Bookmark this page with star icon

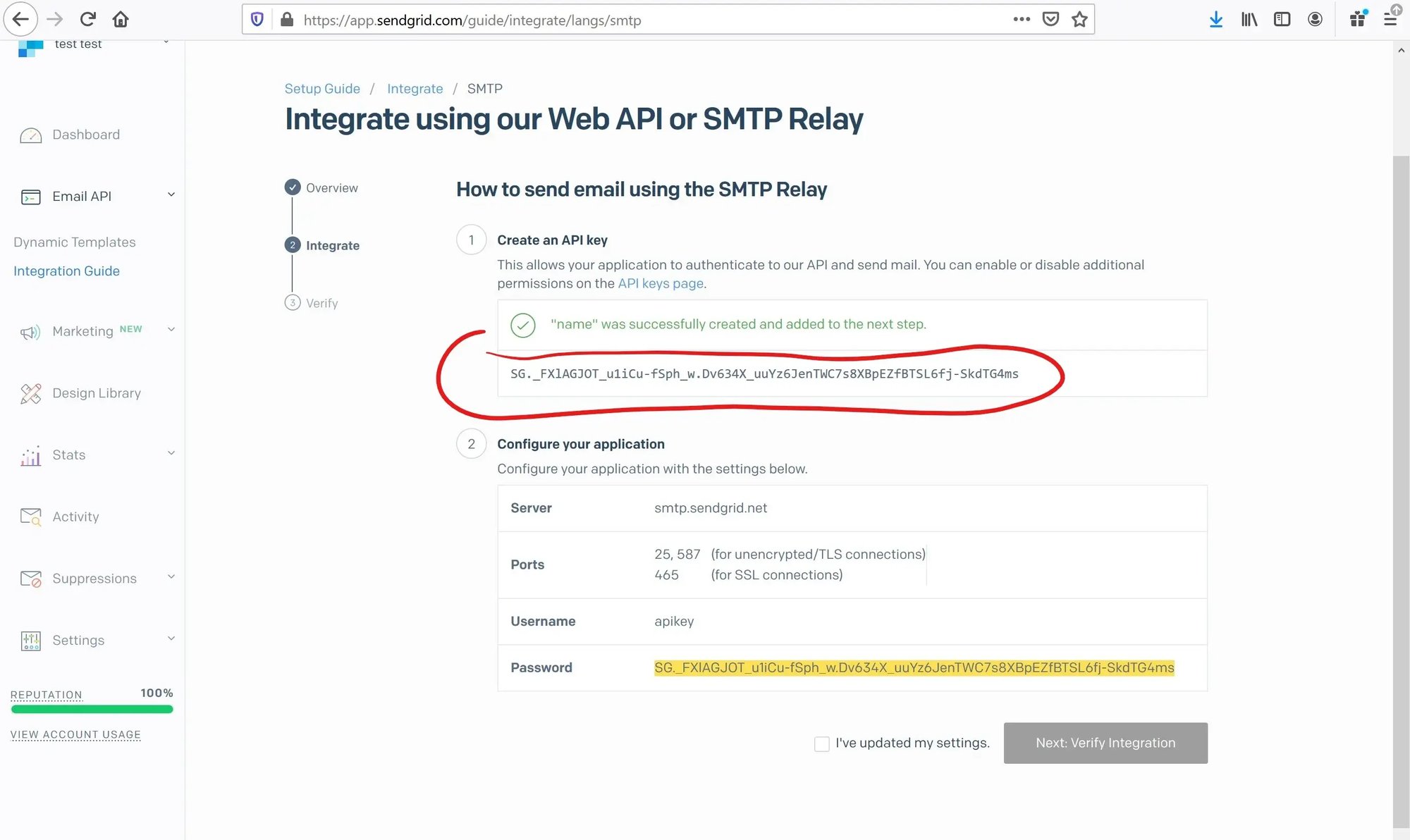click(1079, 20)
